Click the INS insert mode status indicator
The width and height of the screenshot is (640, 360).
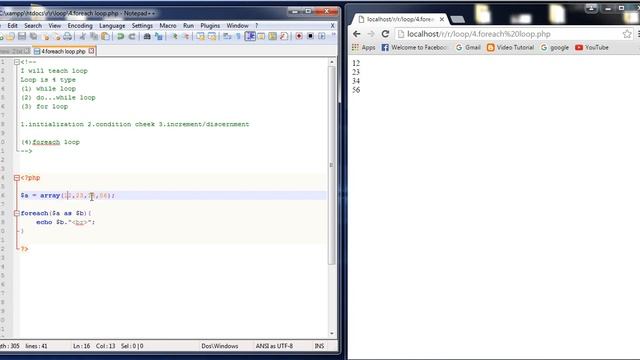[x=319, y=346]
